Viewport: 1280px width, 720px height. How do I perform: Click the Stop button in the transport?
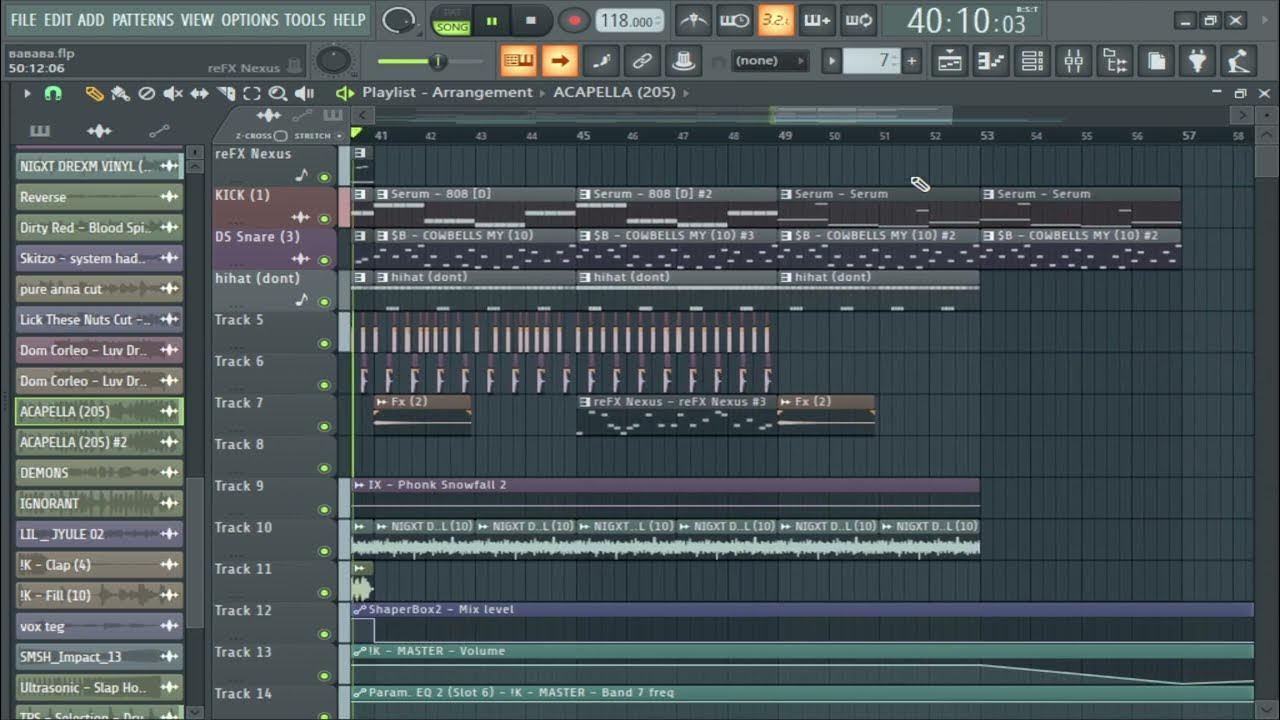pos(533,20)
